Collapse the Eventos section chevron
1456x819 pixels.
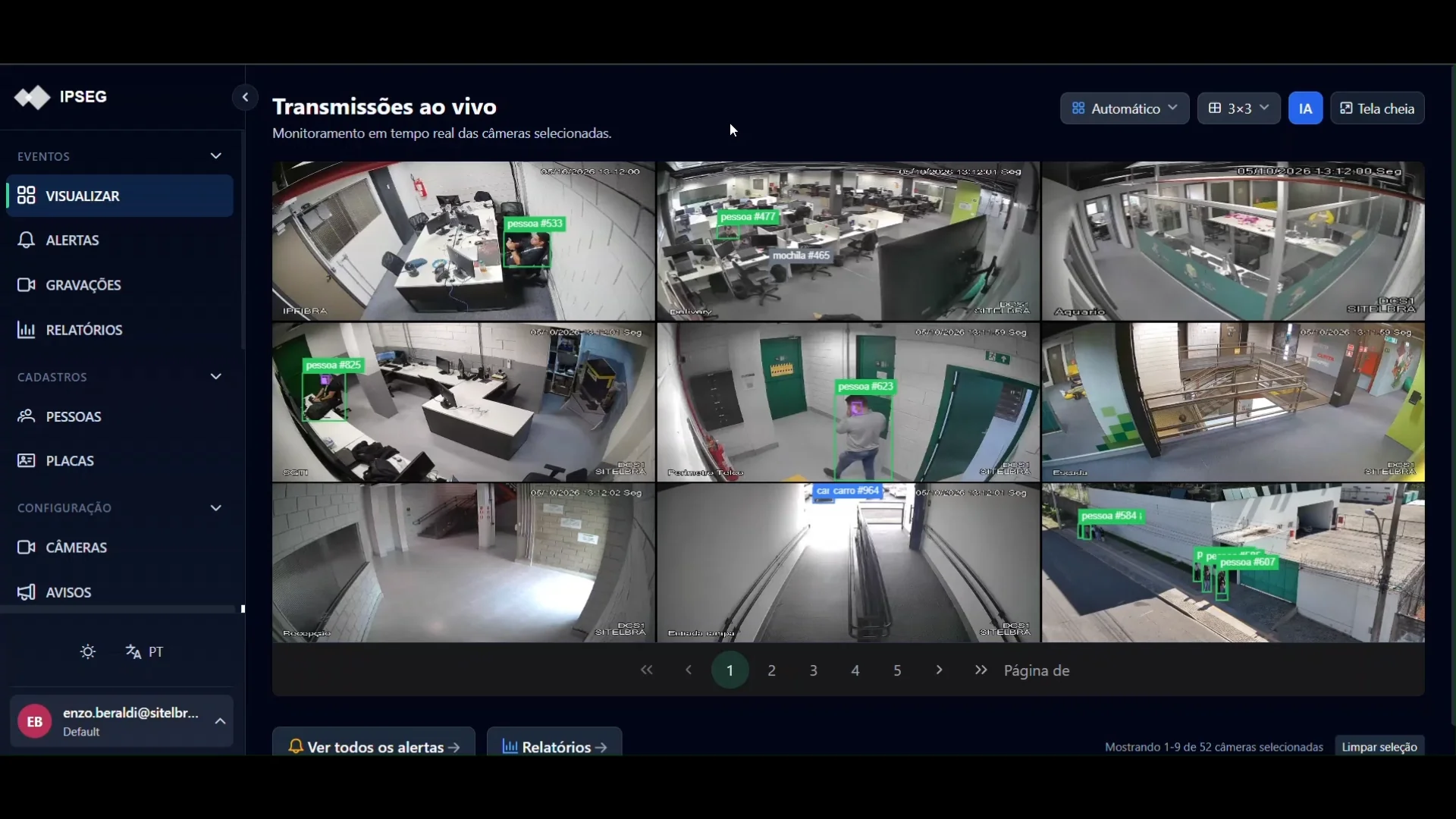point(216,156)
